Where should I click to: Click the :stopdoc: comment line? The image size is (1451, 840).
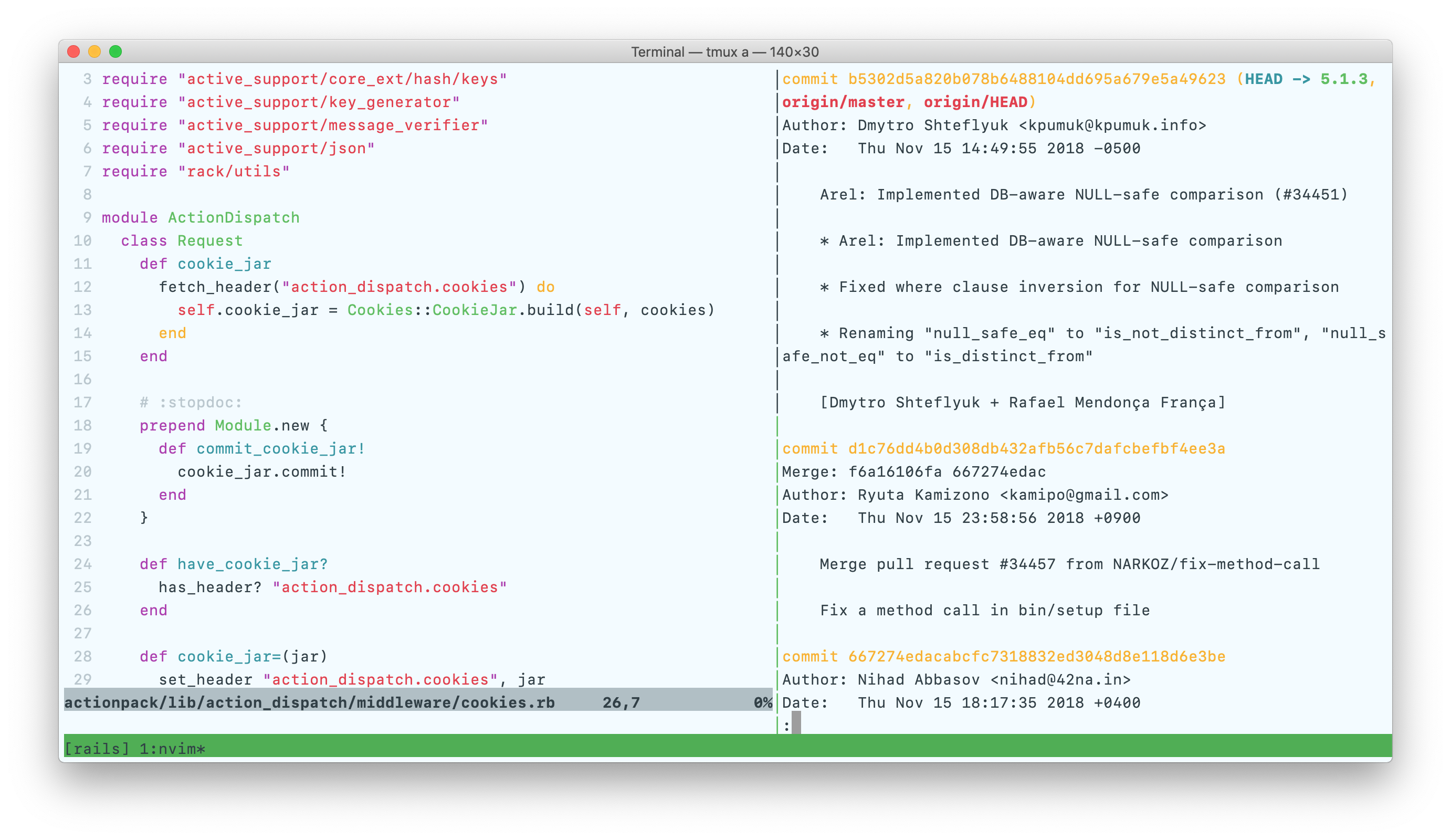(x=191, y=403)
